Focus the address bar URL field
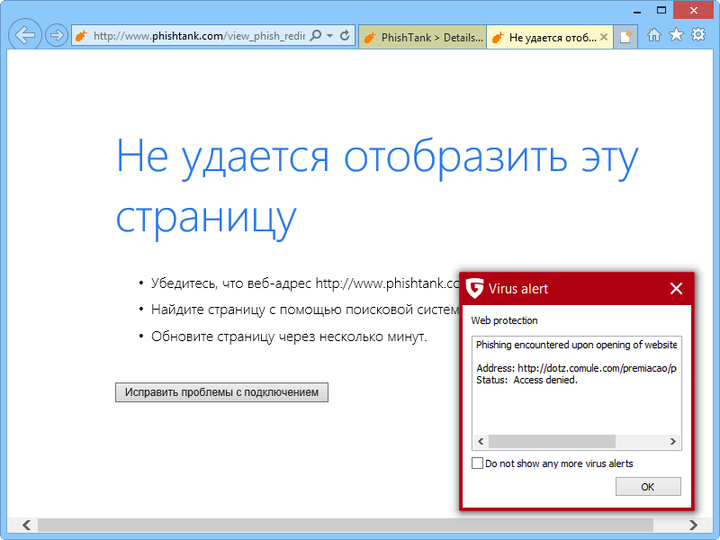Screen dimensions: 720x540 tap(199, 36)
